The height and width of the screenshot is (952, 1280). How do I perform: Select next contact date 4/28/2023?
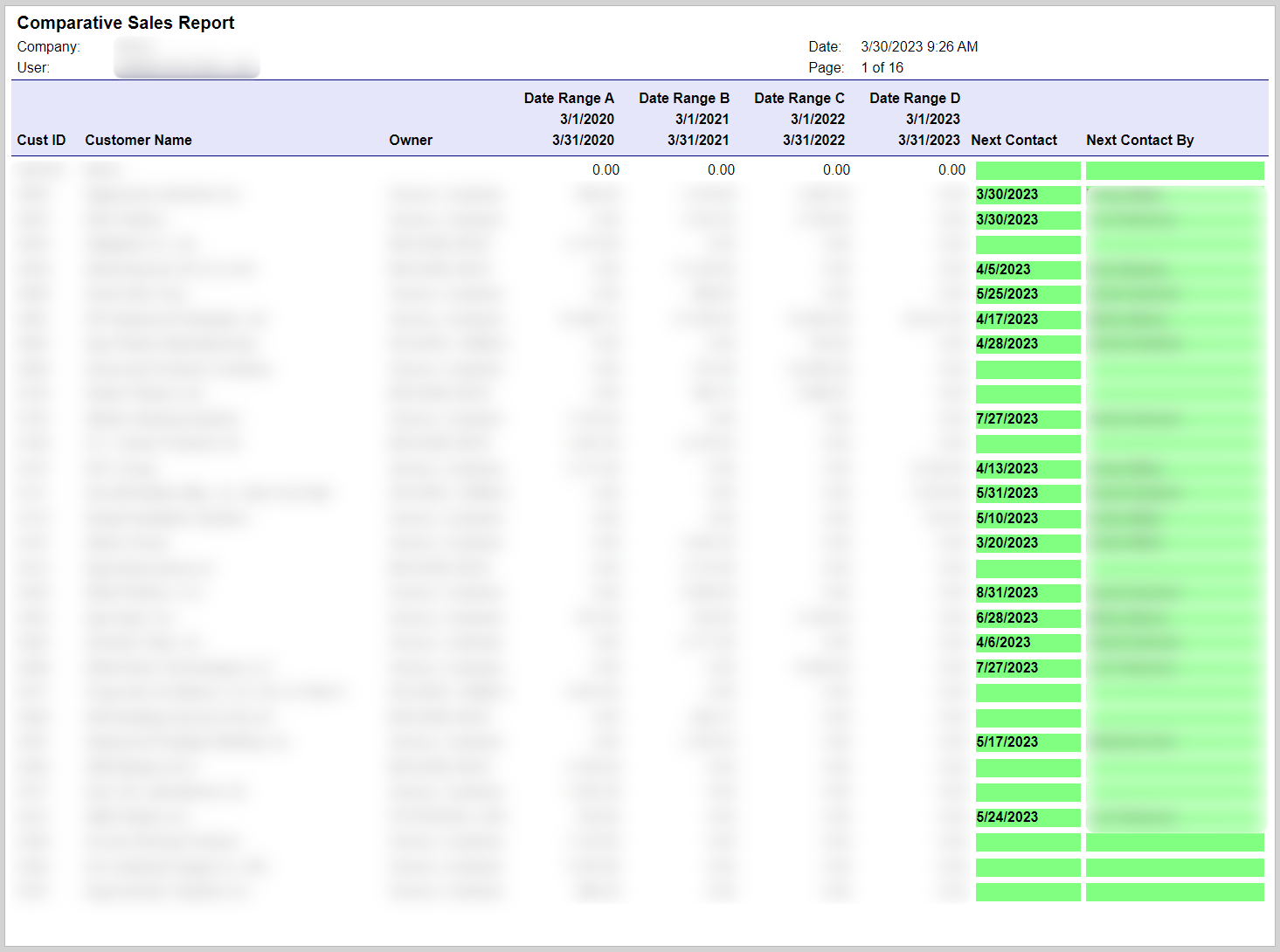click(1007, 343)
